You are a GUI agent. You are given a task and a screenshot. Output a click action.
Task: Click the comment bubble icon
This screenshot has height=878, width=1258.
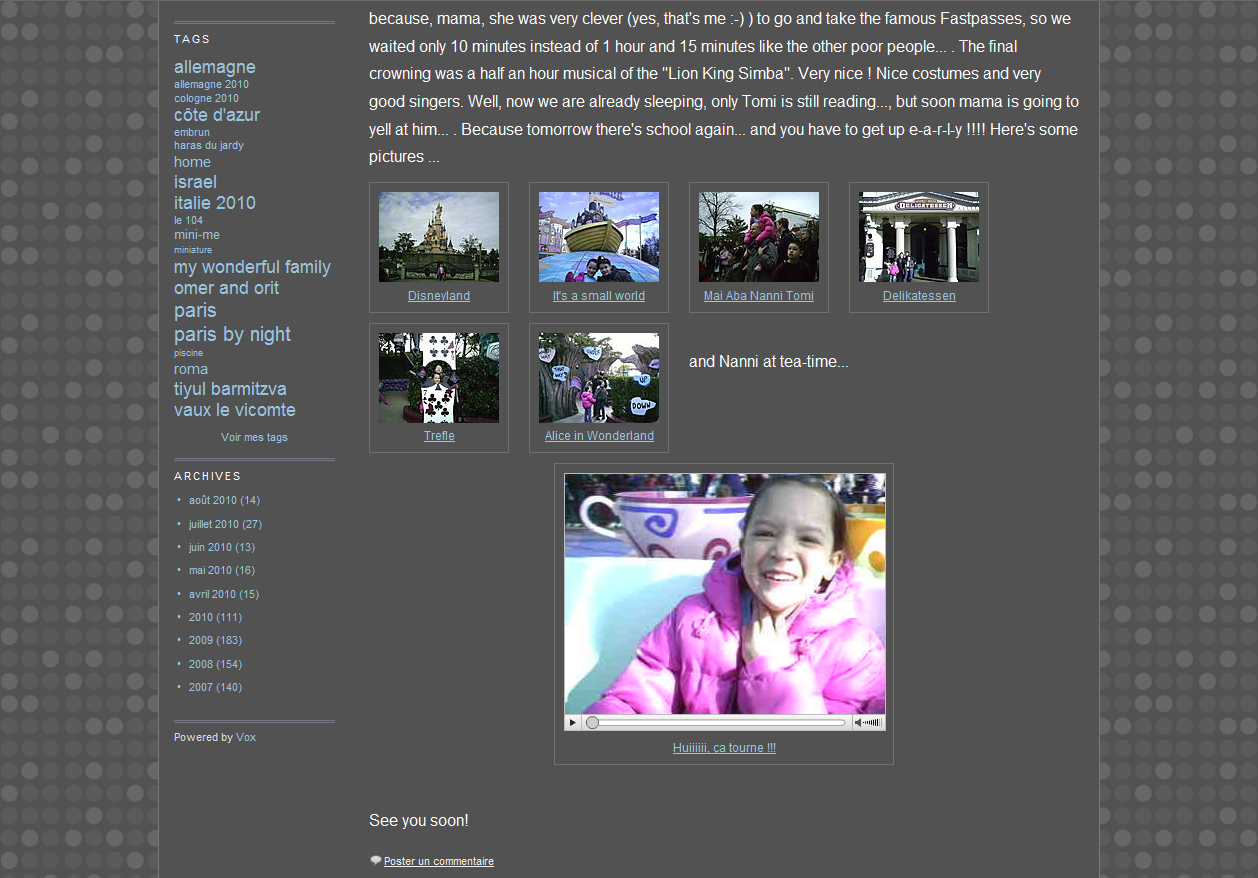[x=376, y=860]
